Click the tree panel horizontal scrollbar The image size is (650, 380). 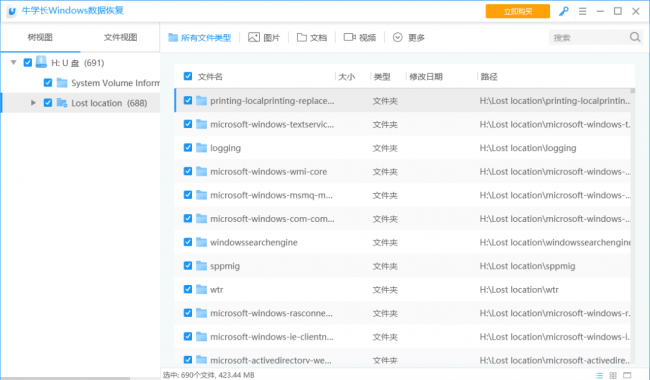tap(65, 378)
